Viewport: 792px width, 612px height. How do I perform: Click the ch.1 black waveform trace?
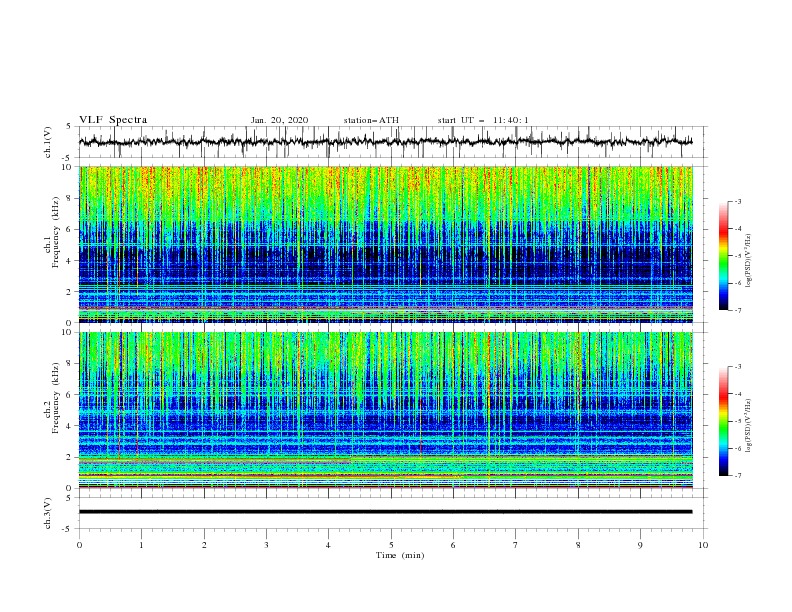coord(385,141)
